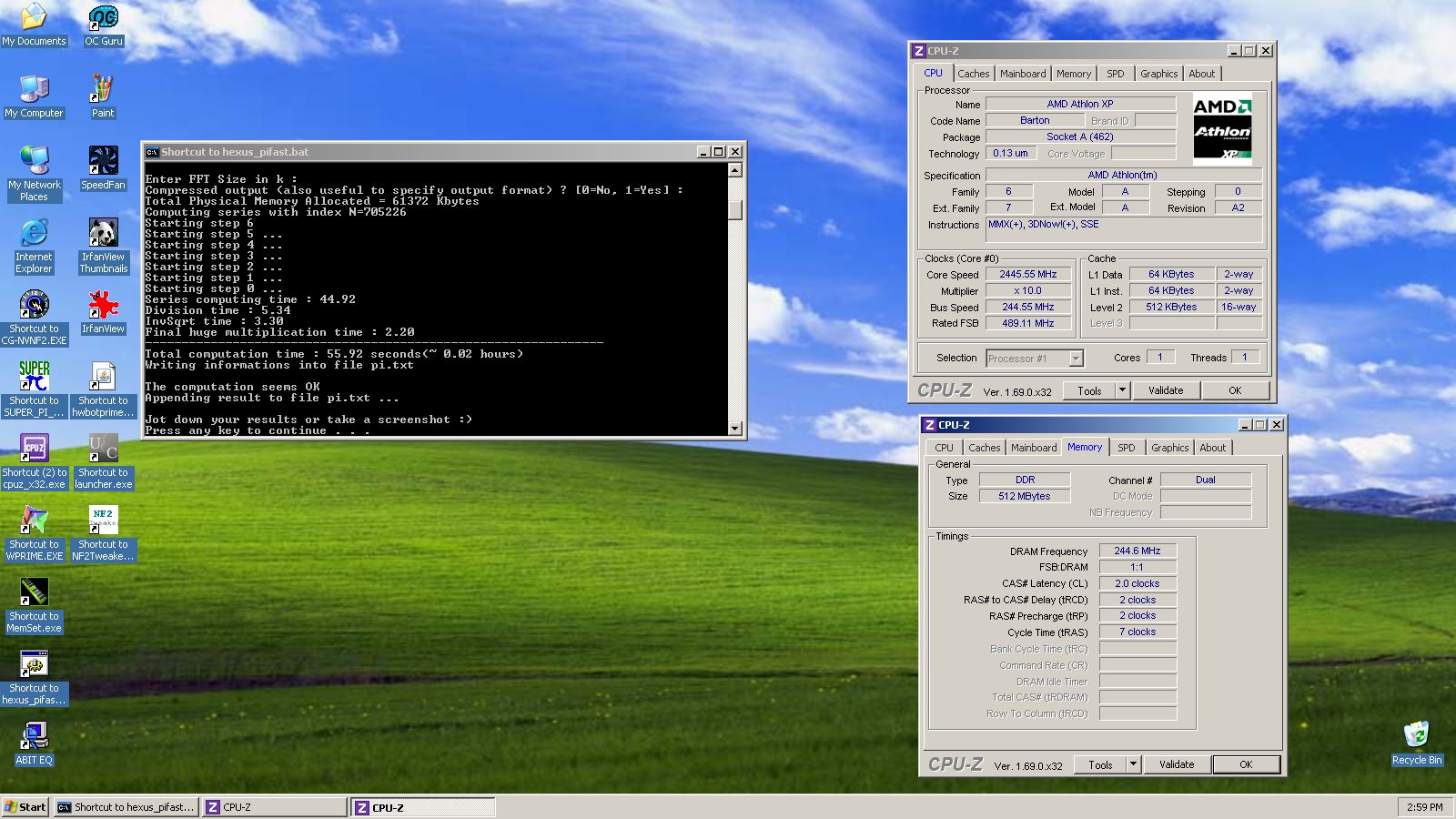Open SPD tab in upper CPU-Z
The image size is (1456, 819).
[1116, 74]
